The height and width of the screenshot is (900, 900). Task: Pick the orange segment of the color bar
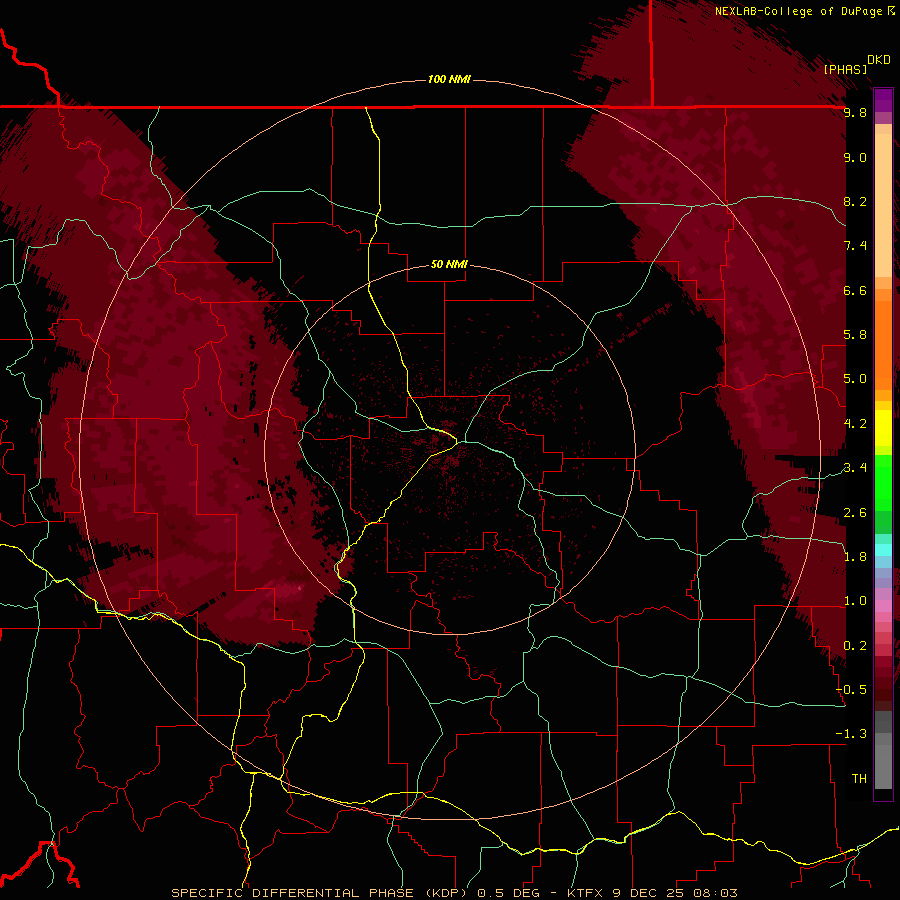click(883, 345)
